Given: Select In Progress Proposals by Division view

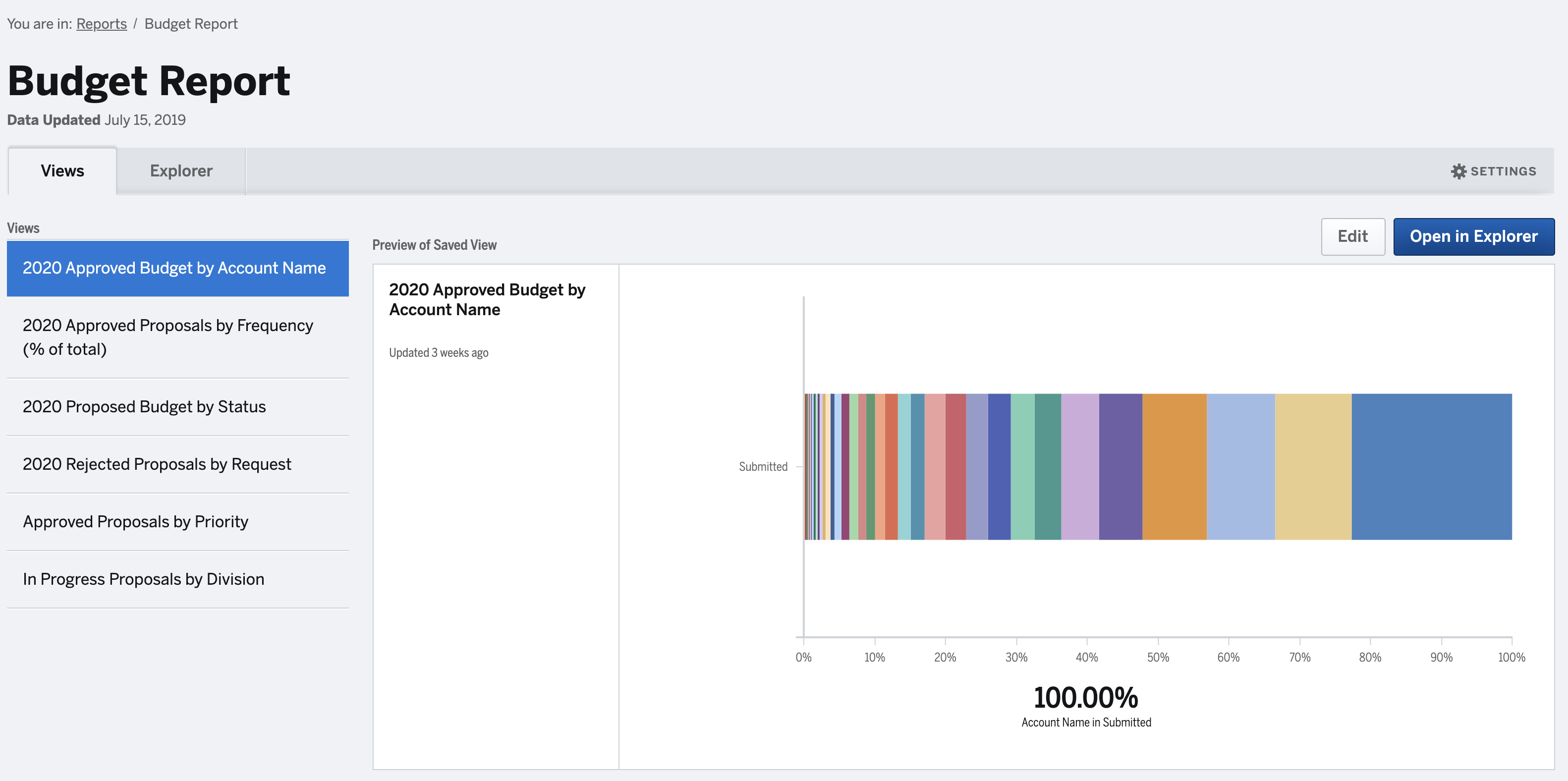Looking at the screenshot, I should [x=143, y=579].
